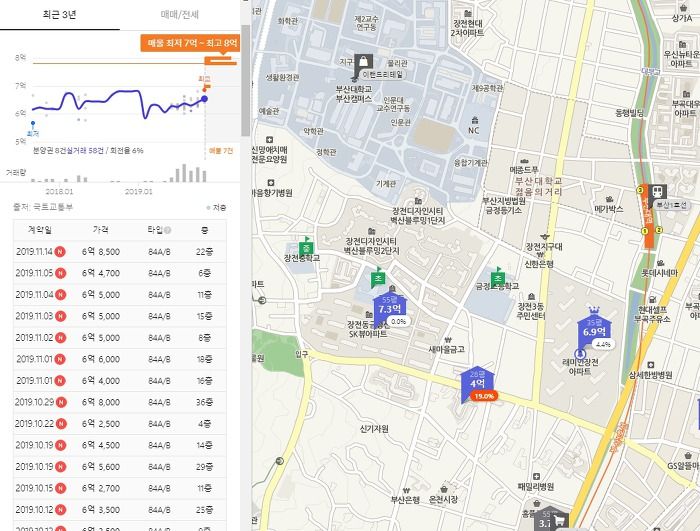The image size is (700, 531).
Task: Click the 레미안장전 아파트 pin icon
Action: pyautogui.click(x=580, y=354)
